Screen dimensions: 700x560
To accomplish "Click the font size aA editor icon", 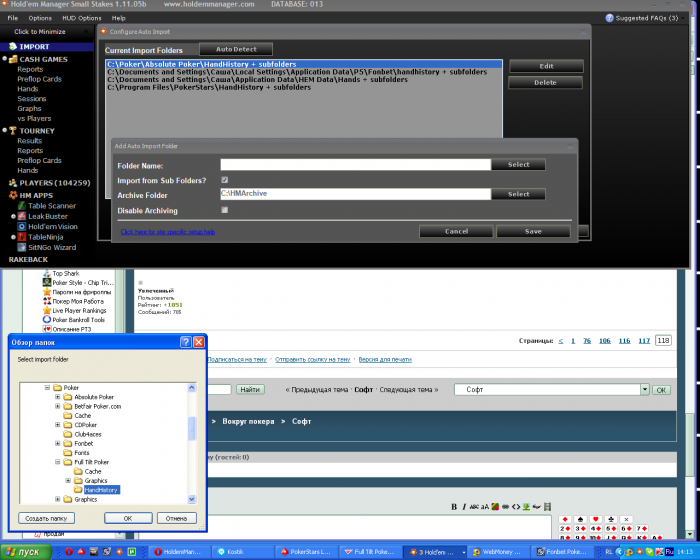I will click(x=484, y=507).
